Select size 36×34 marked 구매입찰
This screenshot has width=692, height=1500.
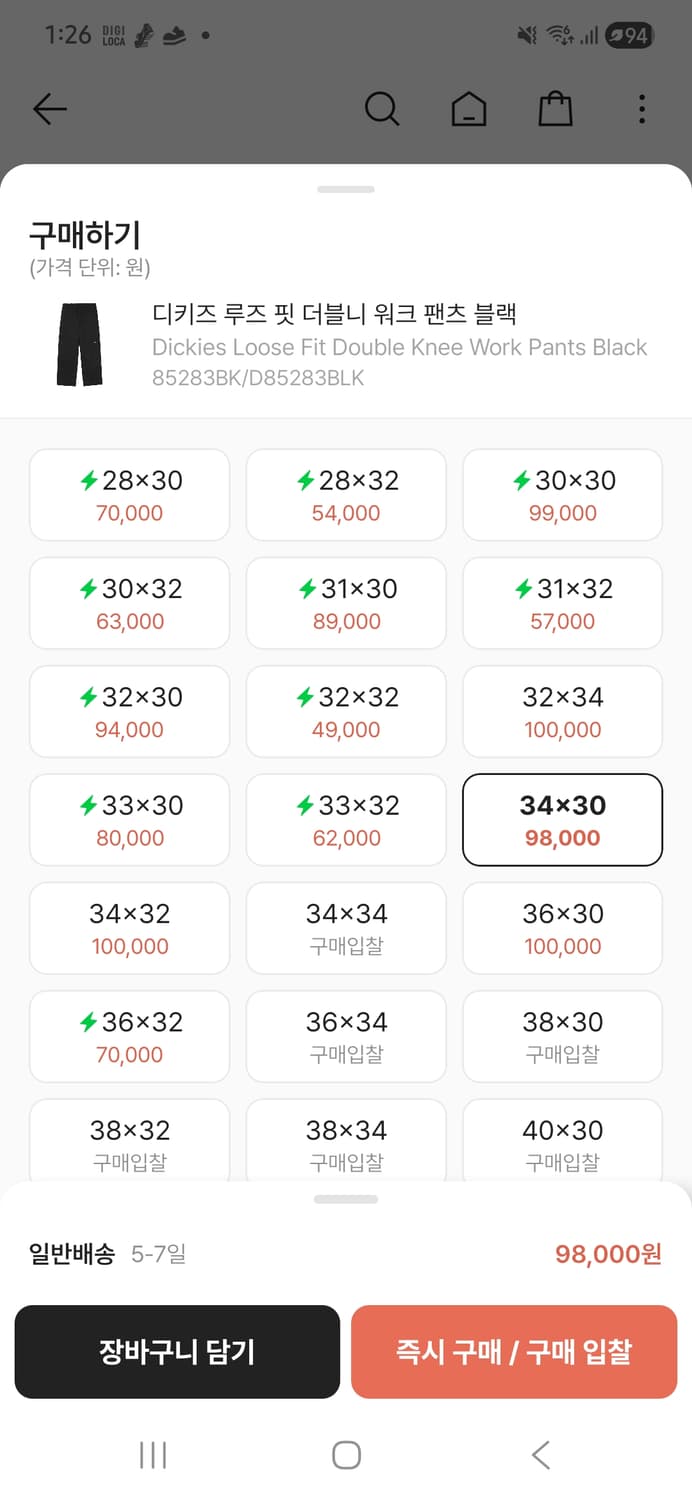(x=345, y=1036)
